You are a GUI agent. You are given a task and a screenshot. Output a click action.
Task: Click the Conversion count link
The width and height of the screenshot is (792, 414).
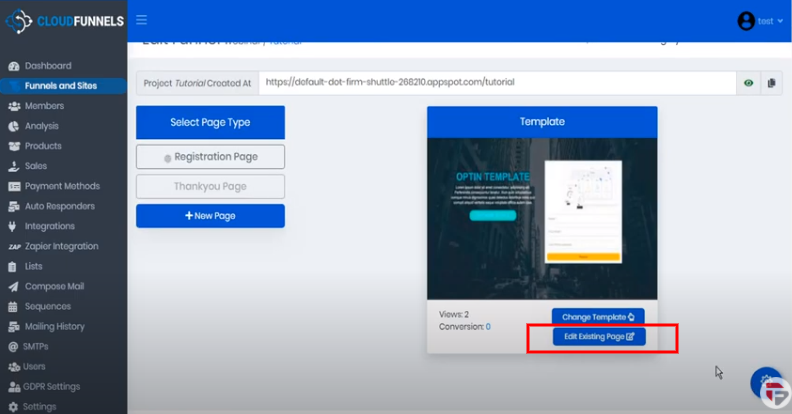[488, 327]
